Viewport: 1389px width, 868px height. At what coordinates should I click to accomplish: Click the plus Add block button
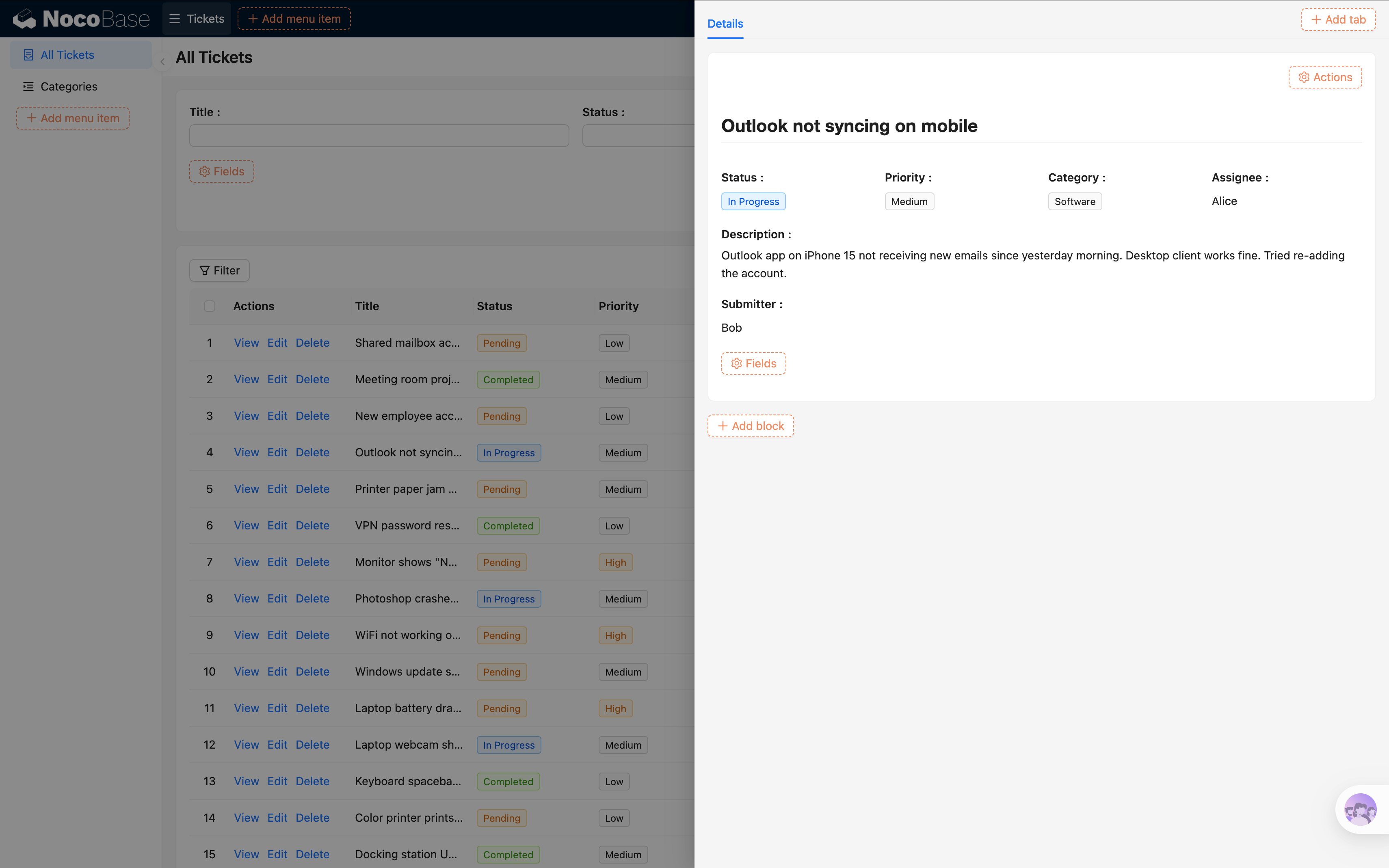coord(750,426)
